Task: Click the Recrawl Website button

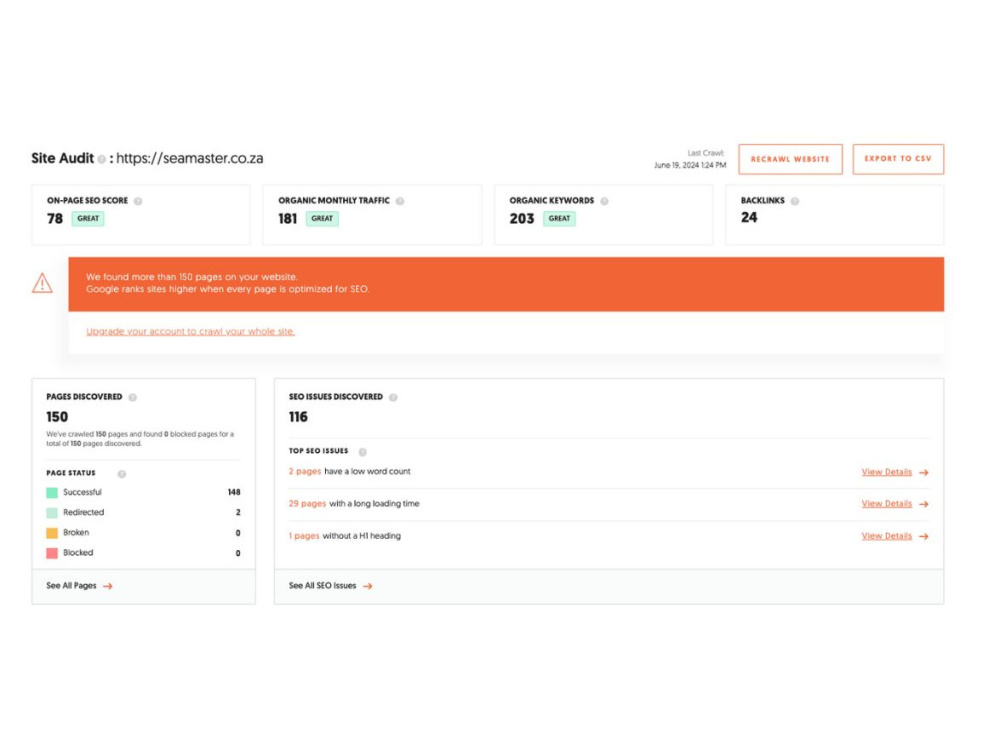Action: (x=790, y=159)
